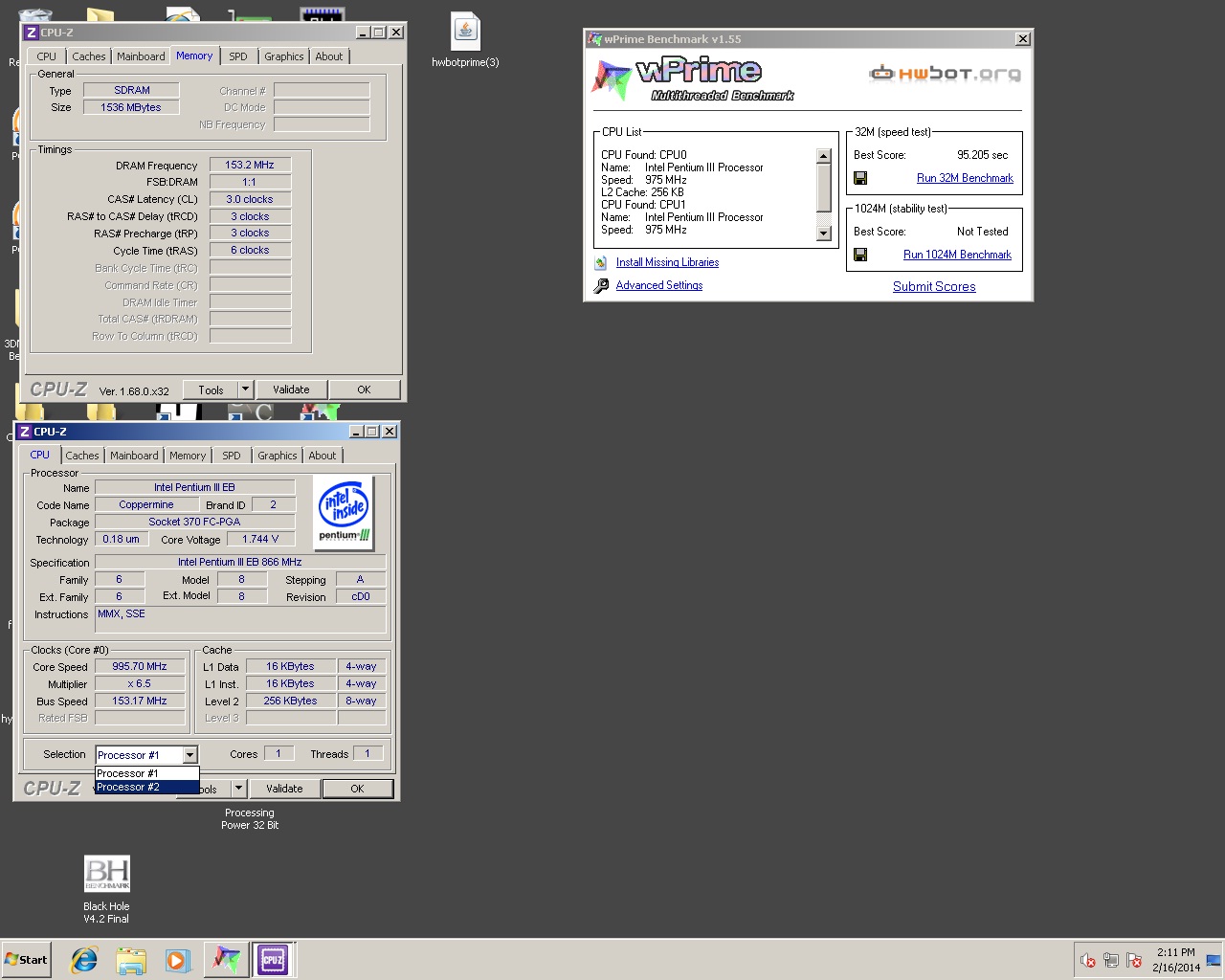The height and width of the screenshot is (980, 1225).
Task: Click Validate in the lower CPU-Z window
Action: [x=284, y=789]
